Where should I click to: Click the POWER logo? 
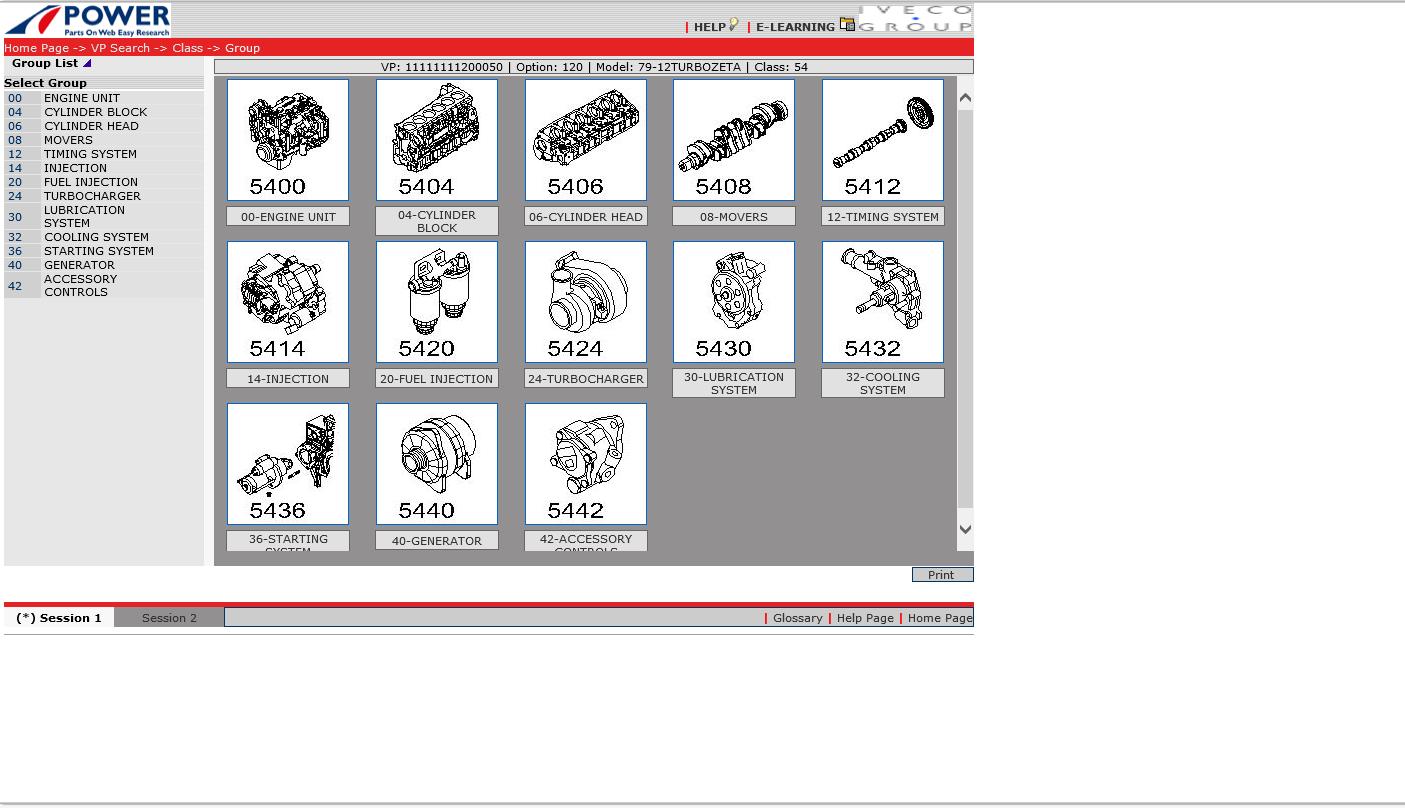pos(88,20)
